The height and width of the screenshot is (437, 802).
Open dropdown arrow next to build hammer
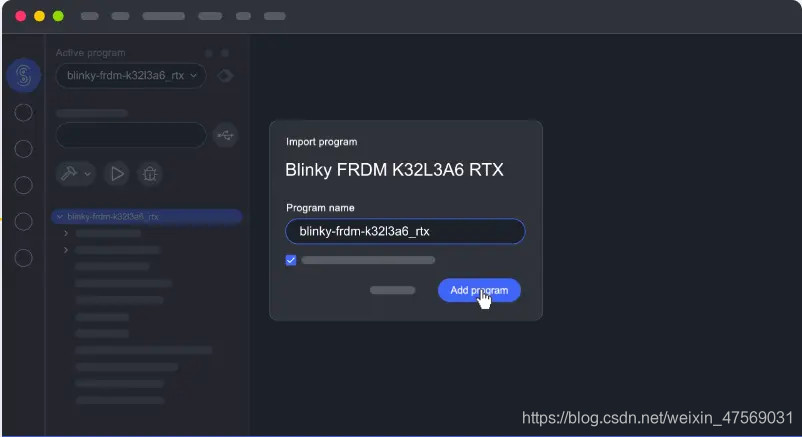[x=87, y=174]
